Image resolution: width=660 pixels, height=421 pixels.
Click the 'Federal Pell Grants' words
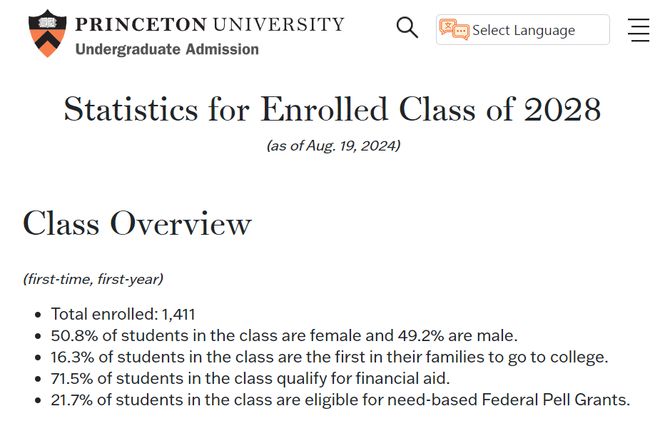click(x=556, y=400)
